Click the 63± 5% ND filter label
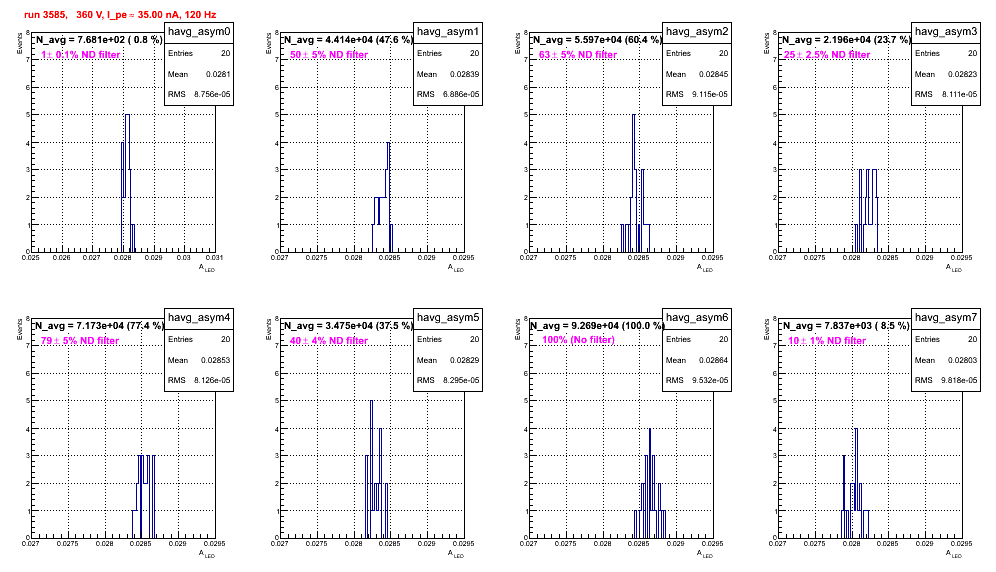 [578, 55]
